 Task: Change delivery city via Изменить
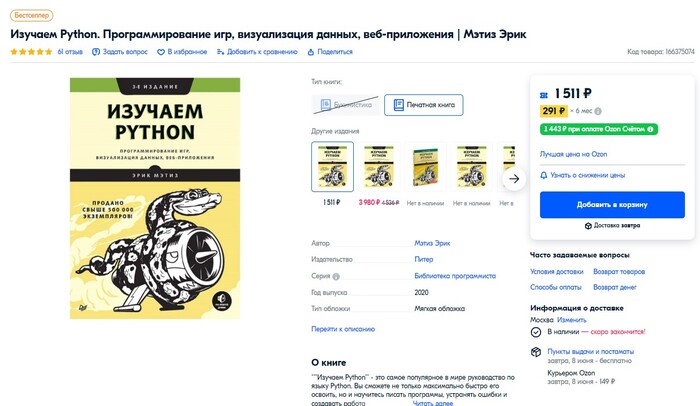coord(571,320)
